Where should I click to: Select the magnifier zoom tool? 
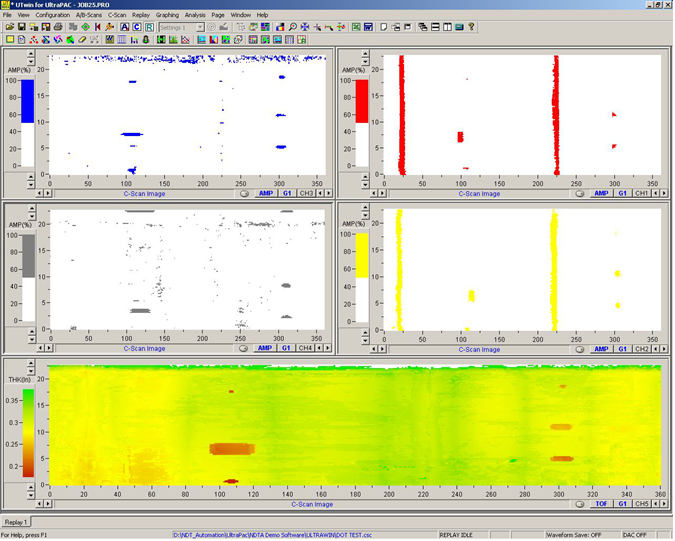coord(293,27)
